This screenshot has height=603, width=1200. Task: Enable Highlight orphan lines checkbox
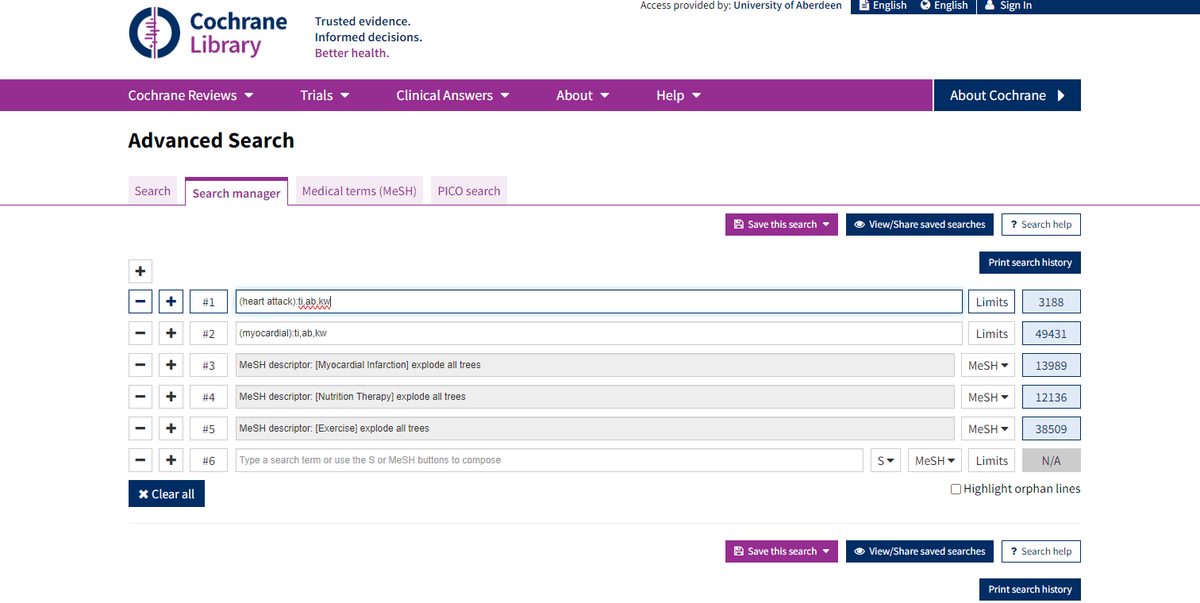(956, 489)
